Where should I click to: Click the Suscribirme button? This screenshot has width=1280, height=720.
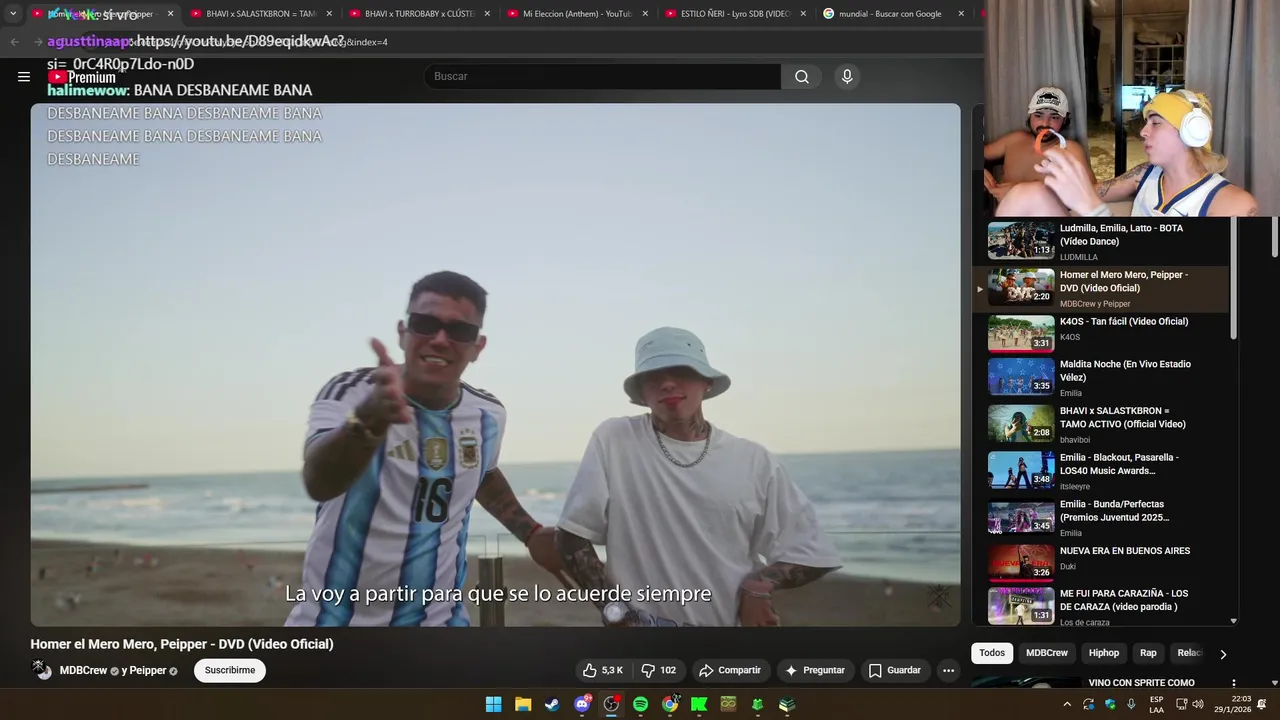(230, 670)
